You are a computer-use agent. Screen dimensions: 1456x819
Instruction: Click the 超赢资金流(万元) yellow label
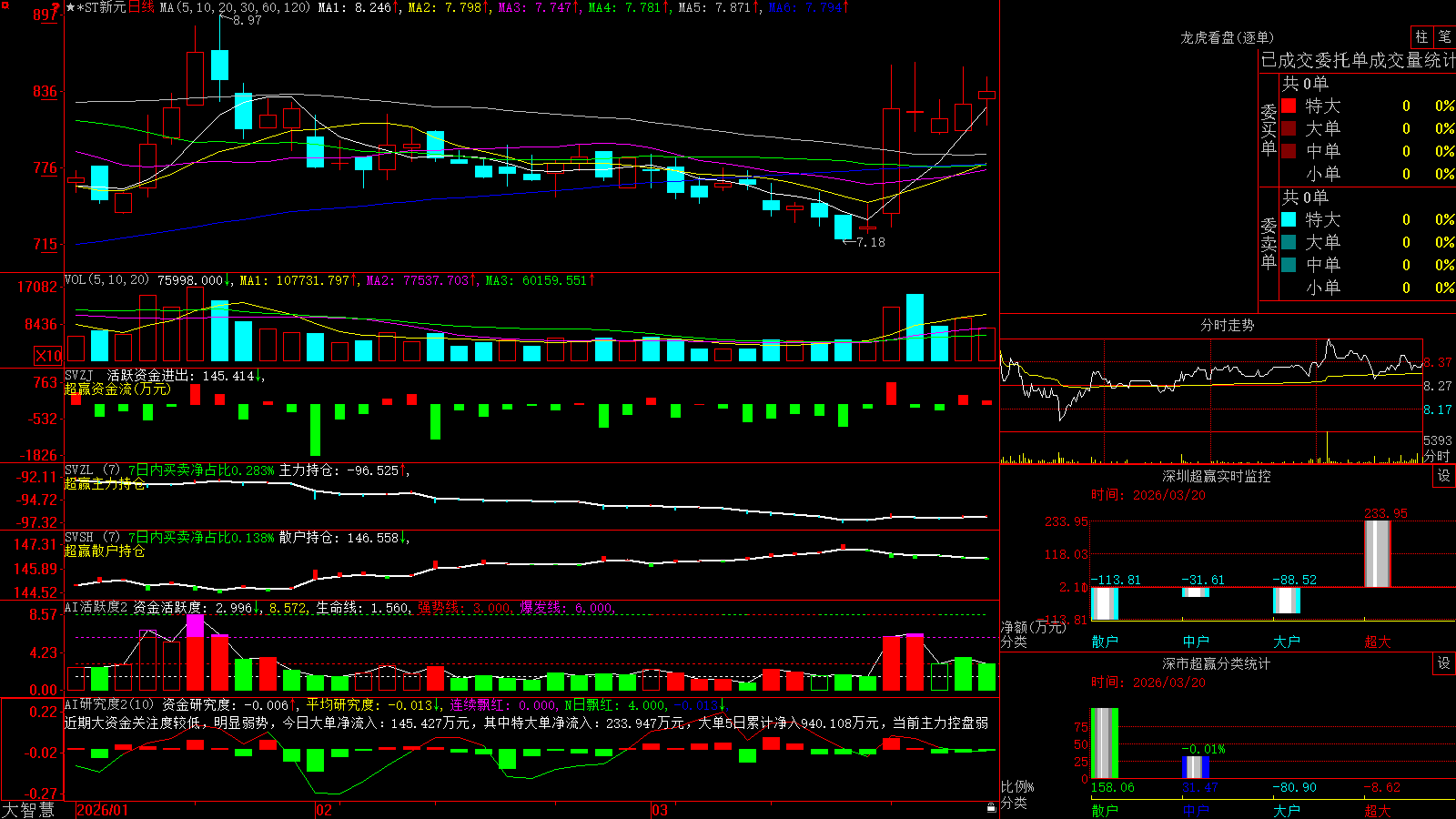coord(117,389)
